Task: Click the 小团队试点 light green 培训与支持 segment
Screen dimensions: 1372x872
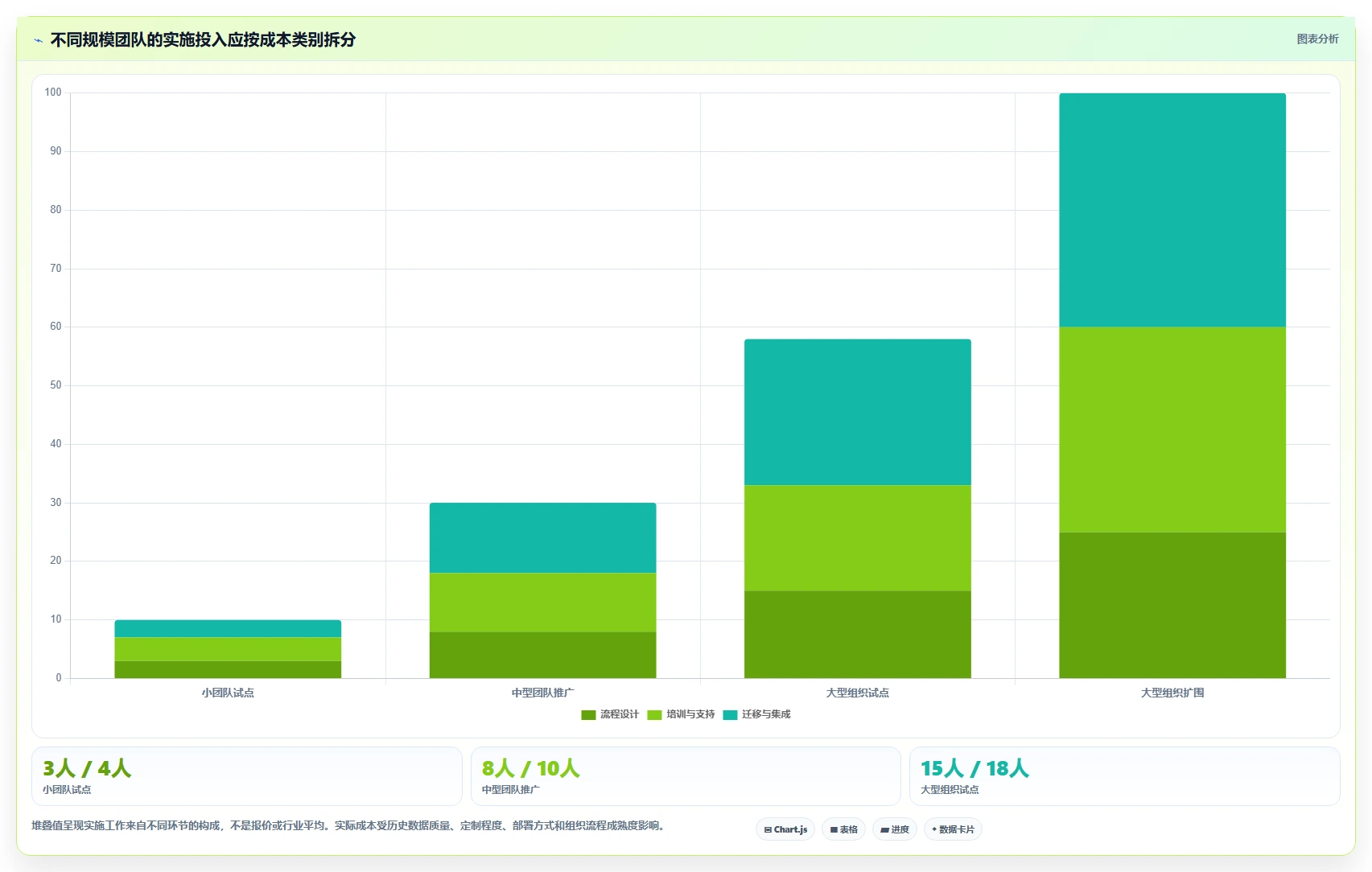Action: click(228, 649)
